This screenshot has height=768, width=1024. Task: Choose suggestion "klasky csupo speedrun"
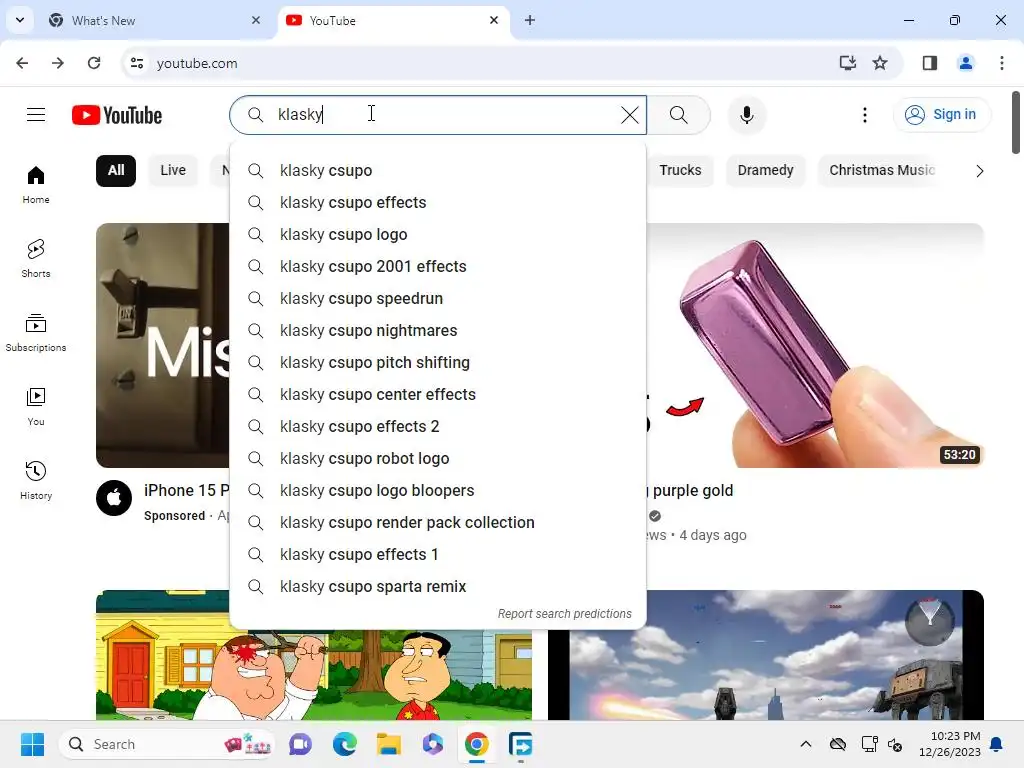(x=438, y=298)
